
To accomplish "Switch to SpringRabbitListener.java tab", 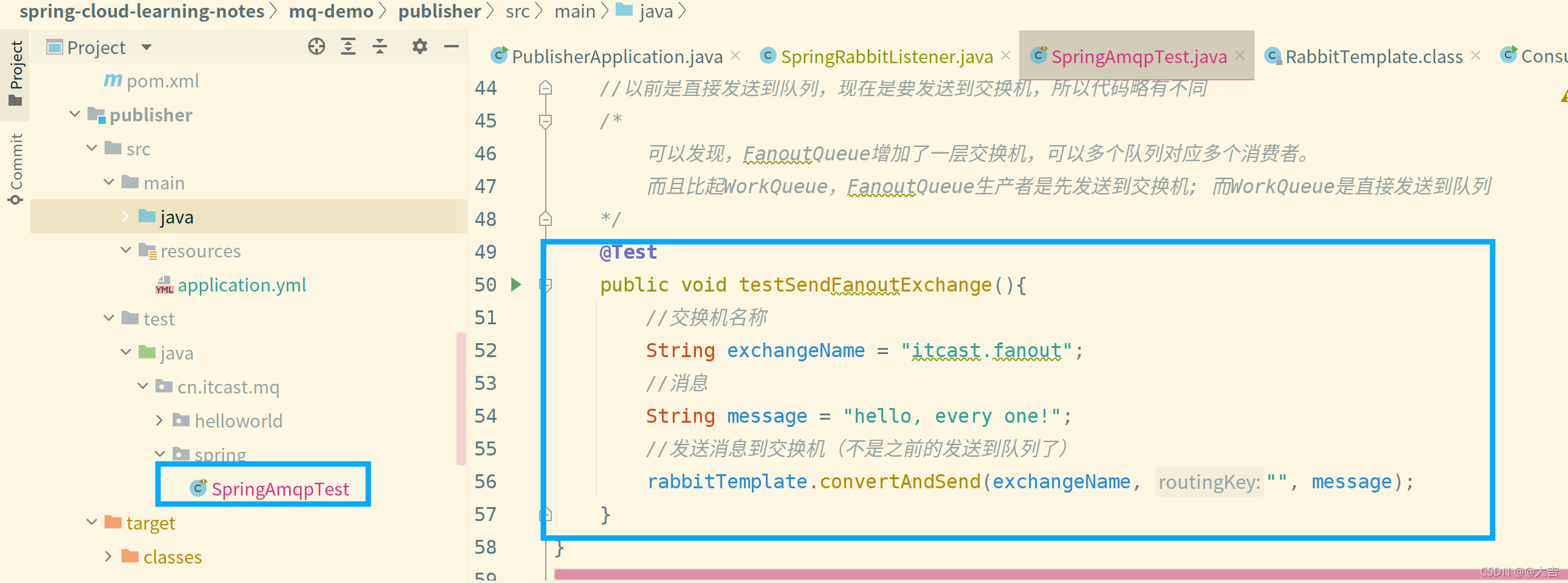I will tap(887, 56).
